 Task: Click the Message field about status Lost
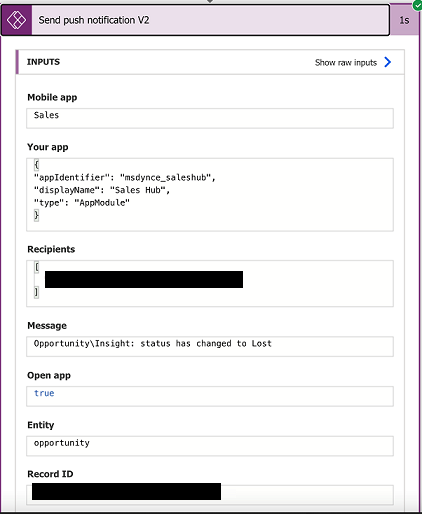coord(210,346)
